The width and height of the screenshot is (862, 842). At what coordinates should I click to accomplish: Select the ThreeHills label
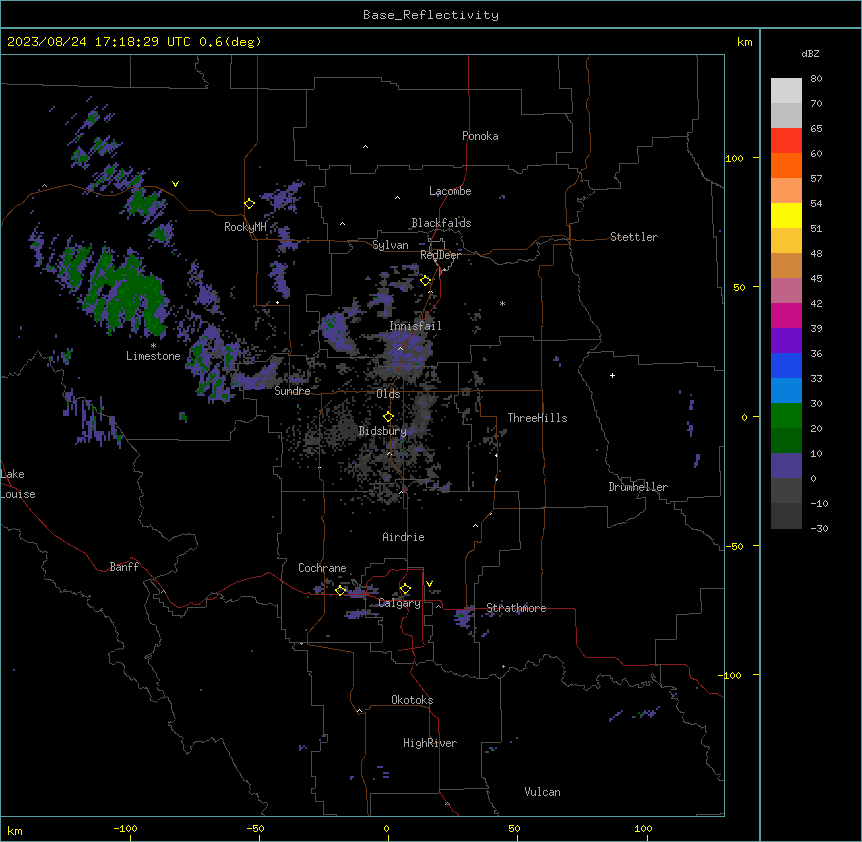(537, 418)
